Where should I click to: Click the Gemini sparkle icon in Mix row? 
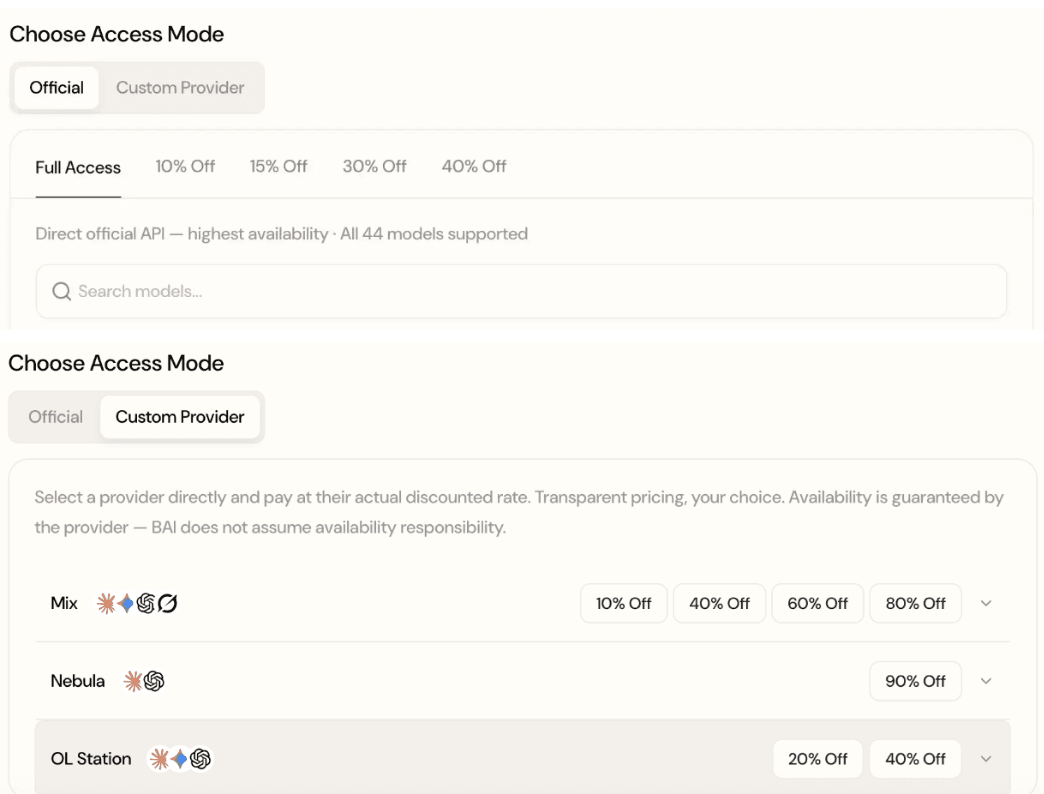pyautogui.click(x=126, y=604)
